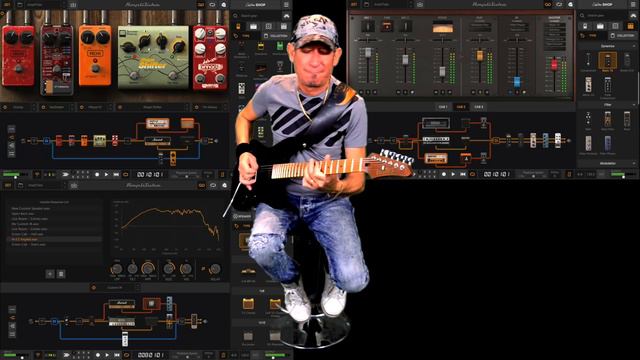Screen dimensions: 640x360
Task: Switch to the CAB 2 tab in the mixer window
Action: pos(461,107)
